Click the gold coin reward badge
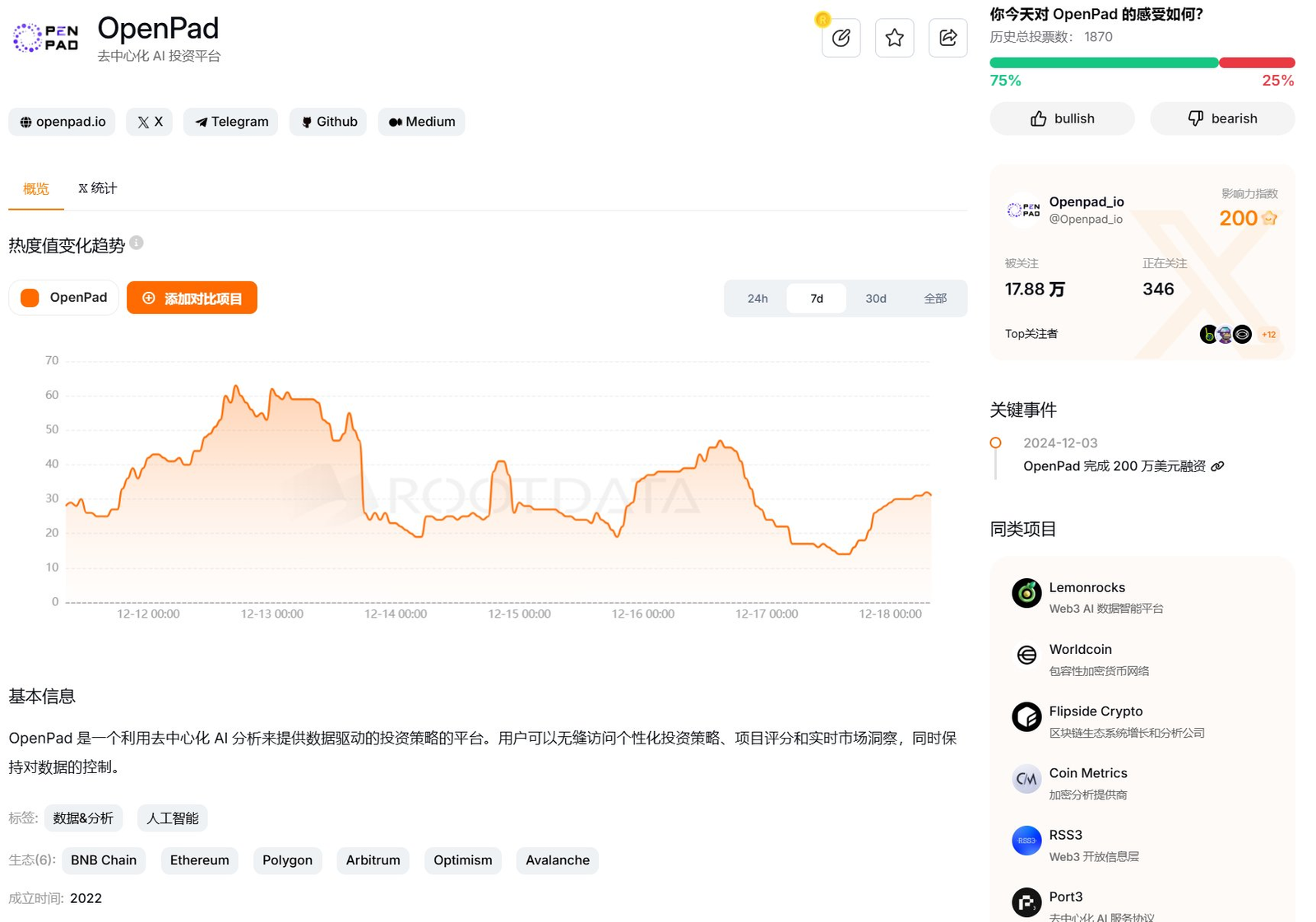1316x922 pixels. 822,19
